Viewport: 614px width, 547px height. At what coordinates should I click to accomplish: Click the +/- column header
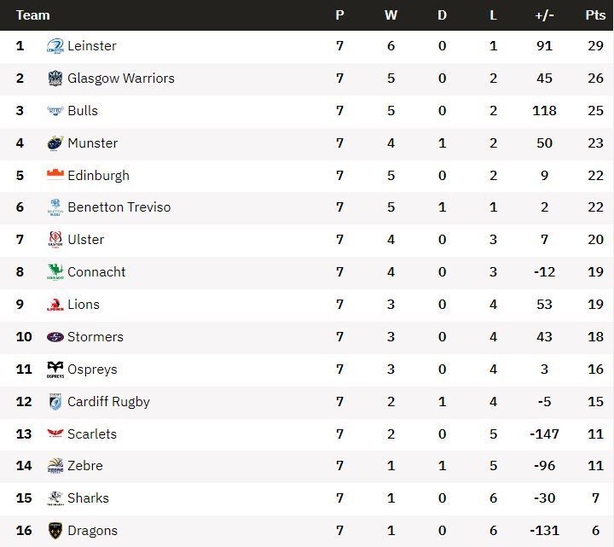[544, 15]
